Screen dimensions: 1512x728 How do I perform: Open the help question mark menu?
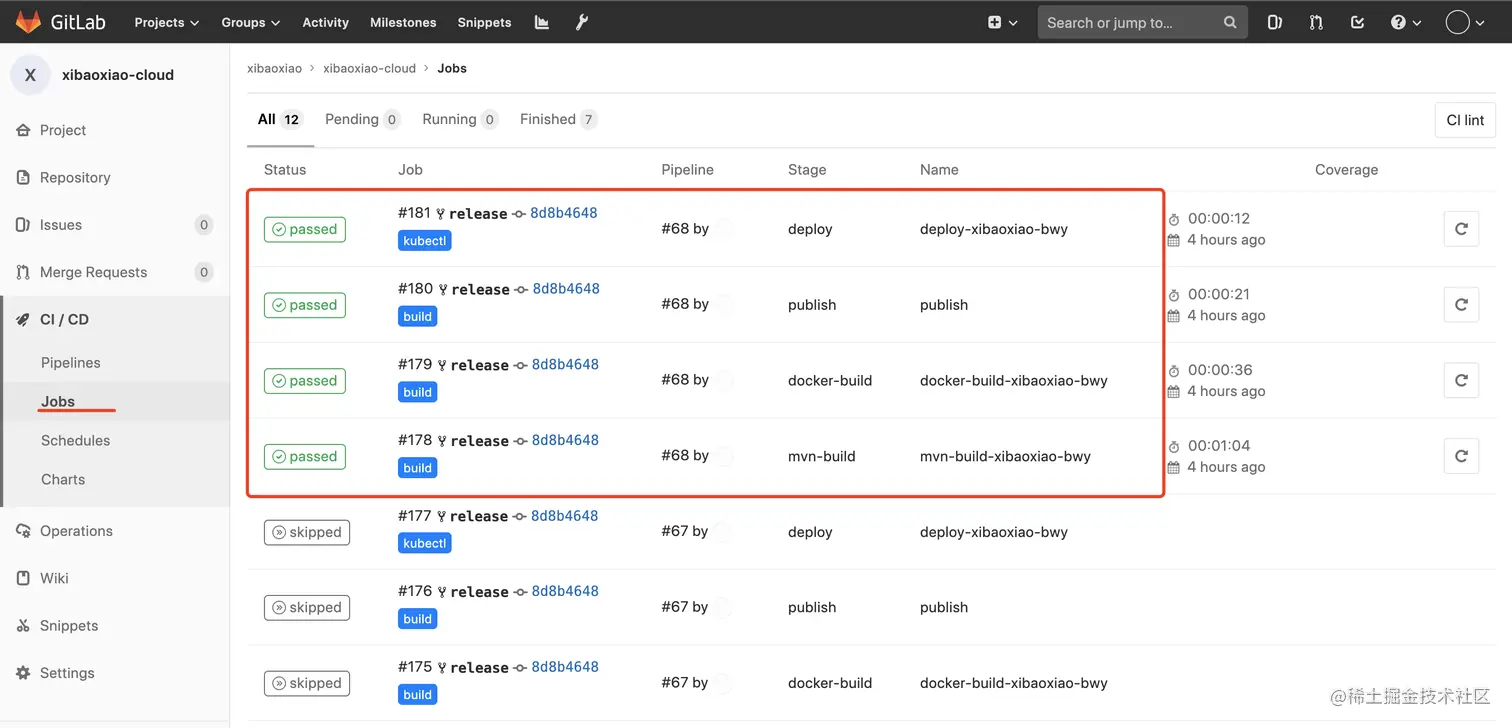coord(1405,22)
